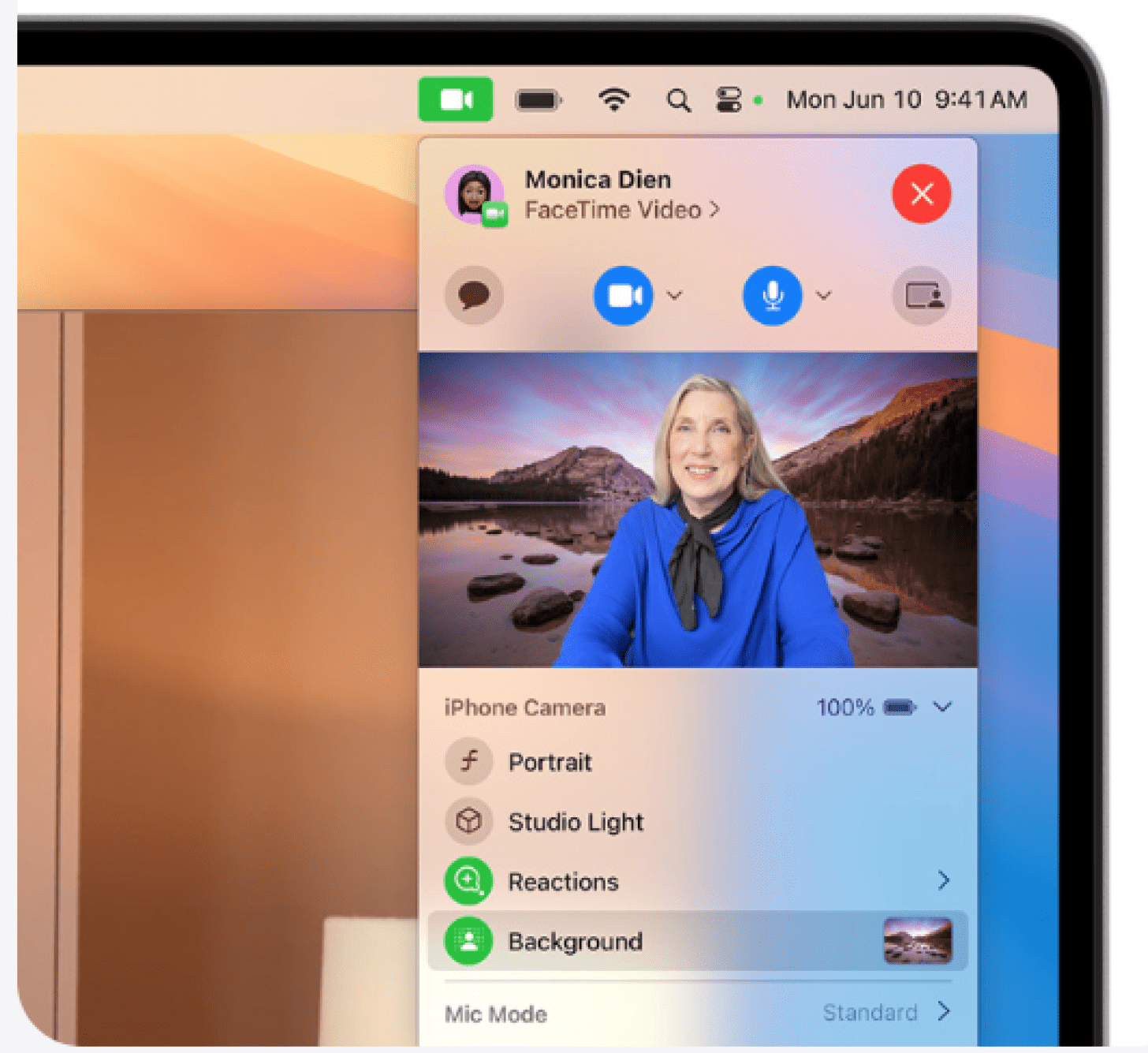Expand the Reactions options chevron
This screenshot has height=1053, width=1148.
tap(944, 880)
